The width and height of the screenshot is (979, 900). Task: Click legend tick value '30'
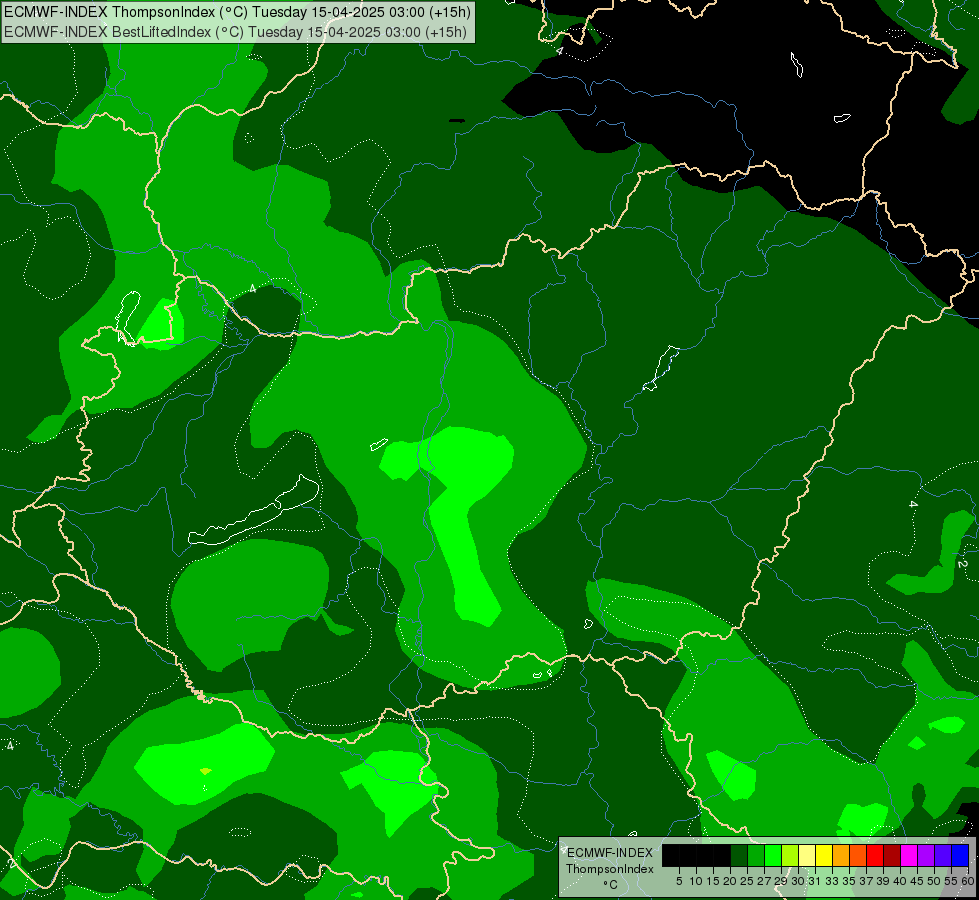(x=798, y=881)
